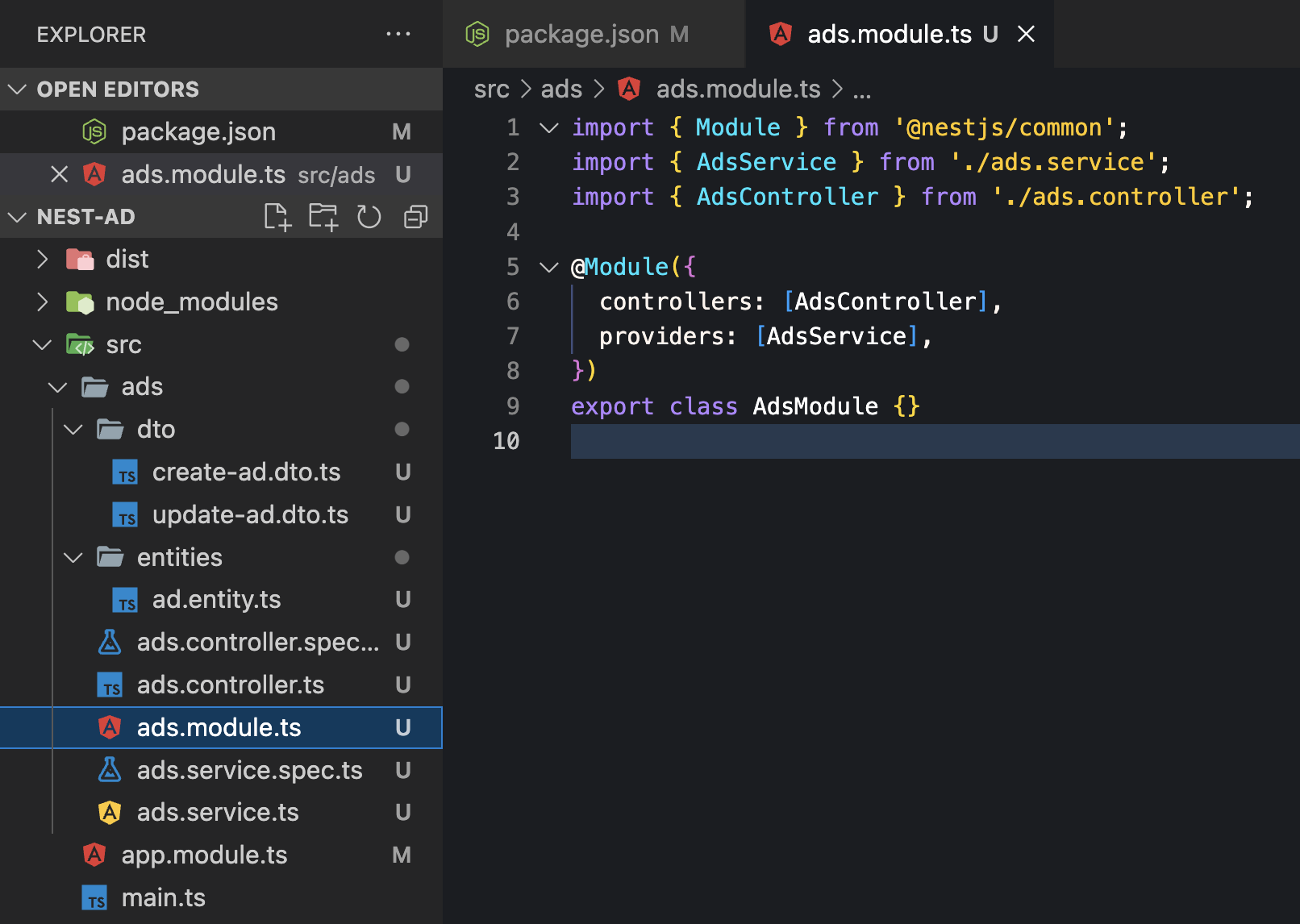Click the TS icon next to ads.controller.ts
This screenshot has height=924, width=1300.
click(x=110, y=685)
